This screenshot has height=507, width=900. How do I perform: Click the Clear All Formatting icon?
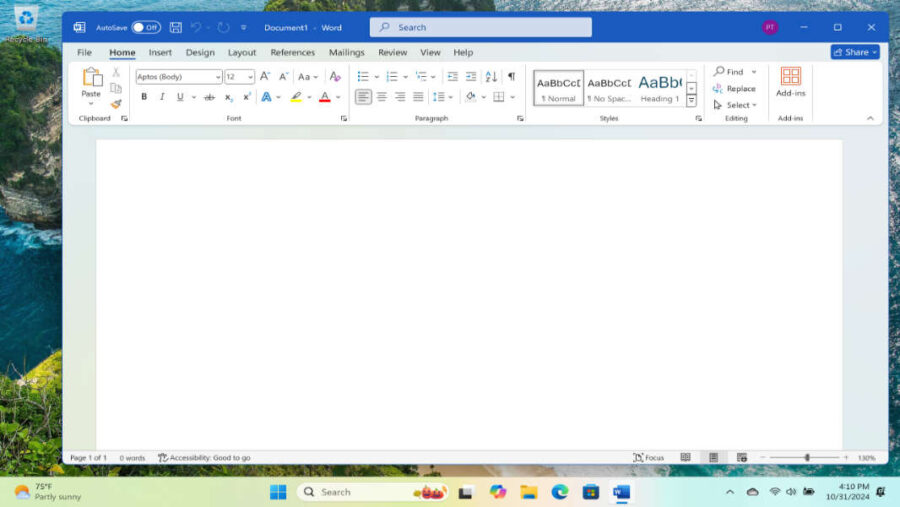click(x=335, y=76)
